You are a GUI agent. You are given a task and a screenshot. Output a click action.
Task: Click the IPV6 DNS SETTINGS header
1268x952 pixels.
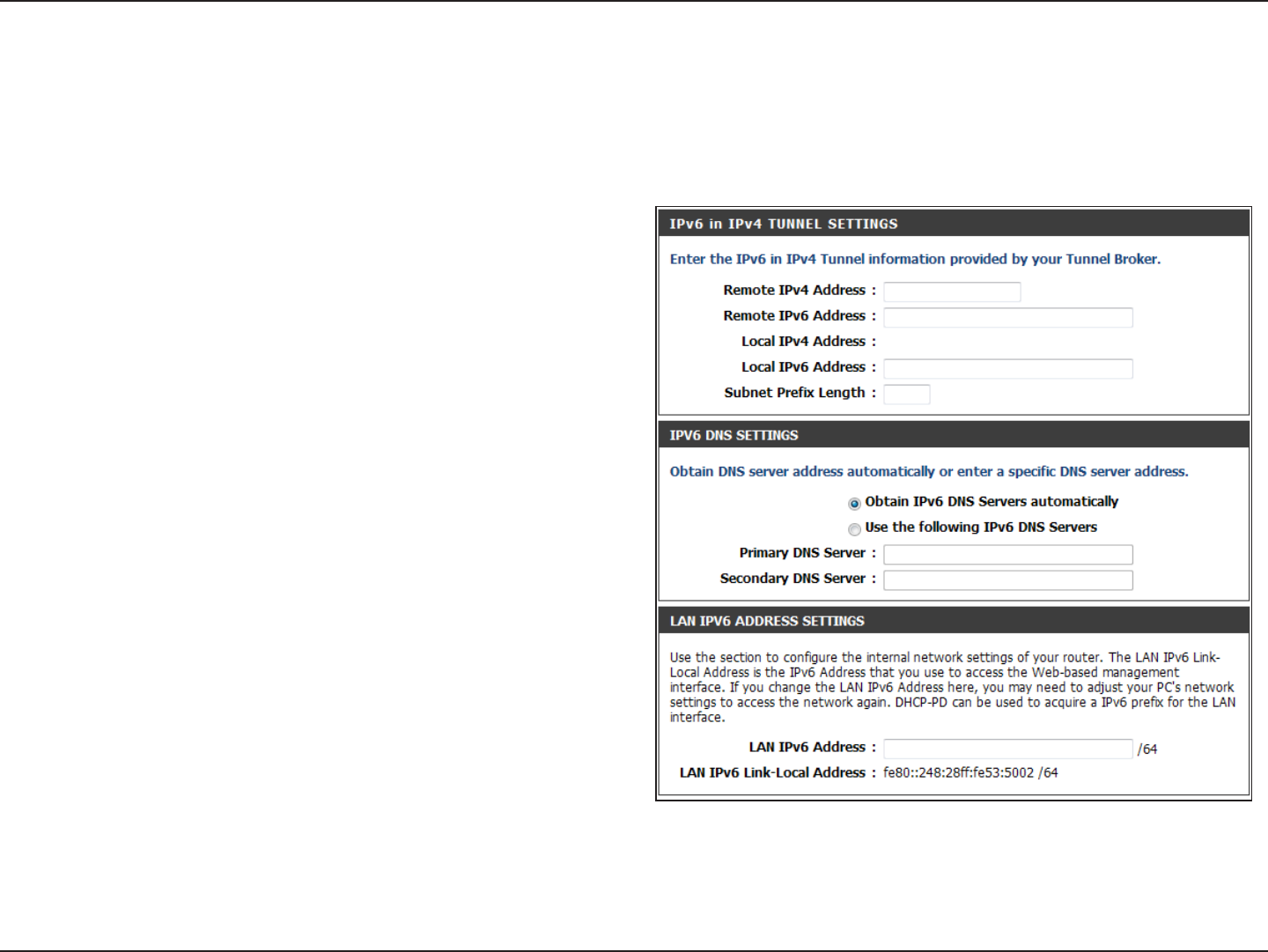(x=954, y=435)
